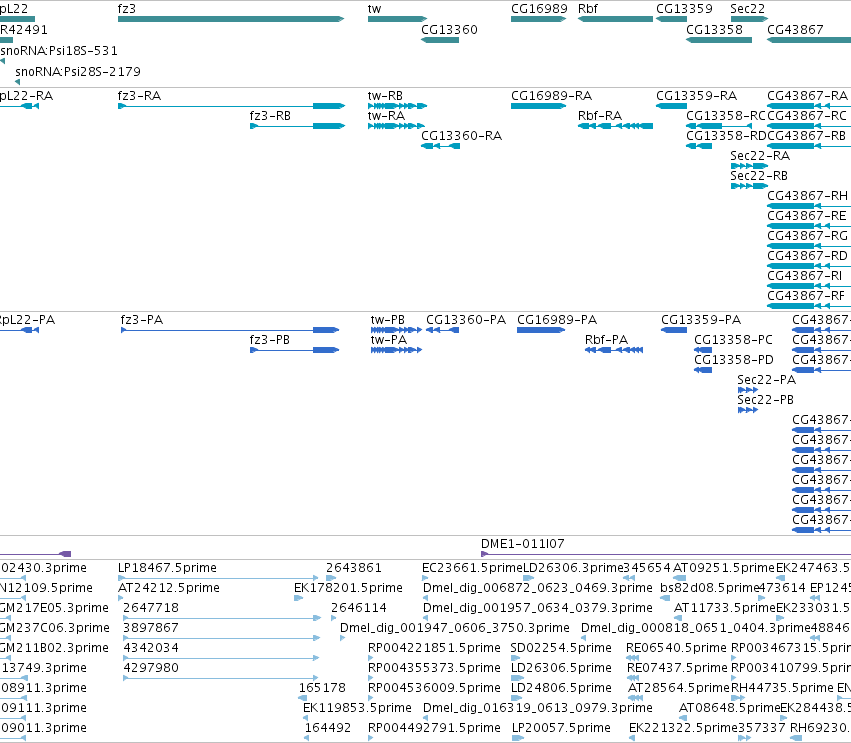The width and height of the screenshot is (851, 743).
Task: Click the Rbf-RA transcript
Action: tap(615, 126)
